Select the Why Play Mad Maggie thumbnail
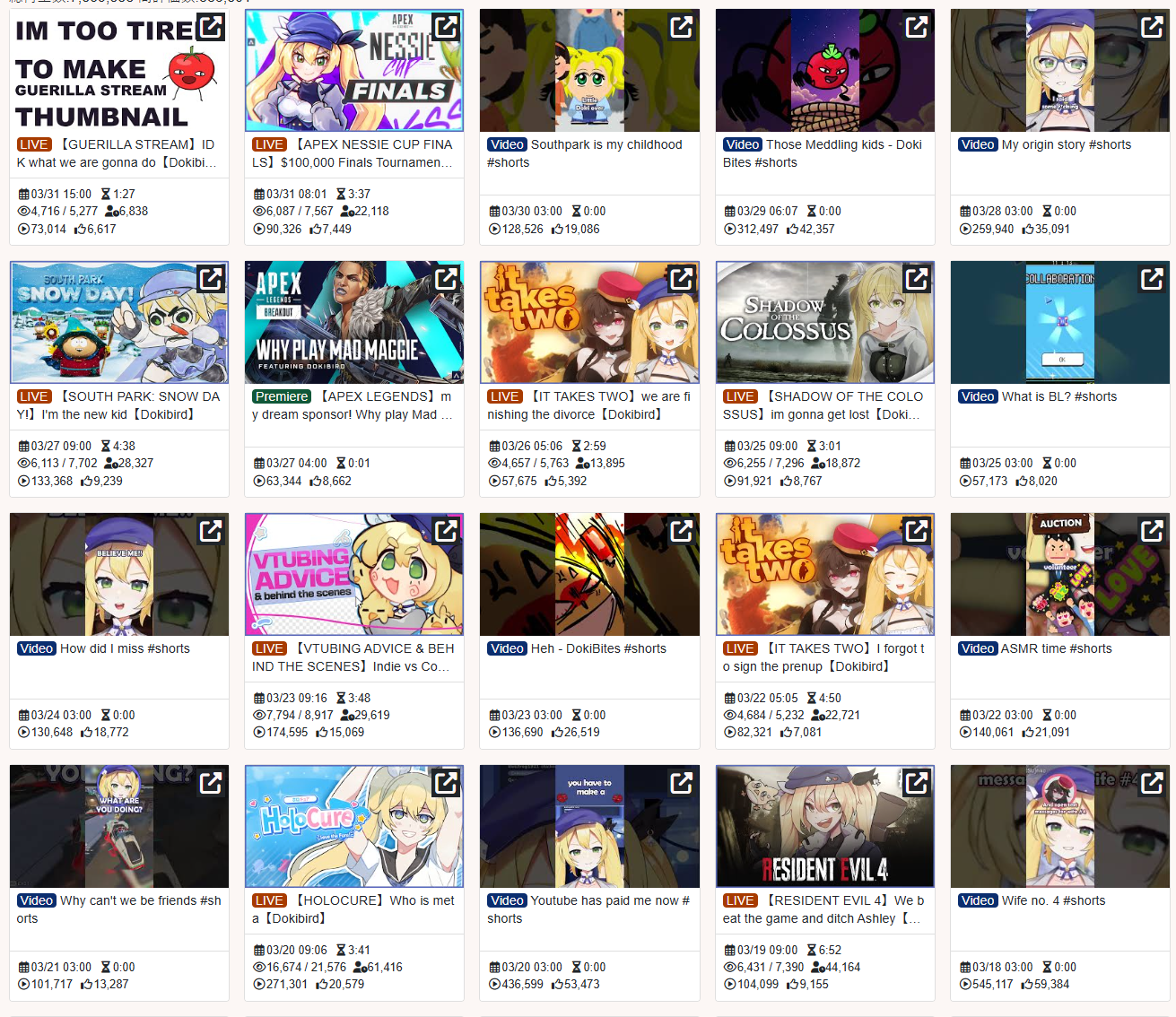 (354, 323)
